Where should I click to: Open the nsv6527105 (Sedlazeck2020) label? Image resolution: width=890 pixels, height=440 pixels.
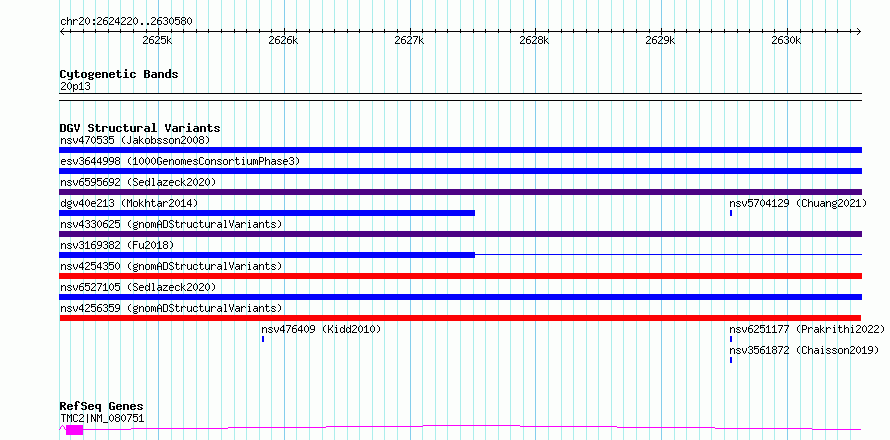pyautogui.click(x=138, y=287)
